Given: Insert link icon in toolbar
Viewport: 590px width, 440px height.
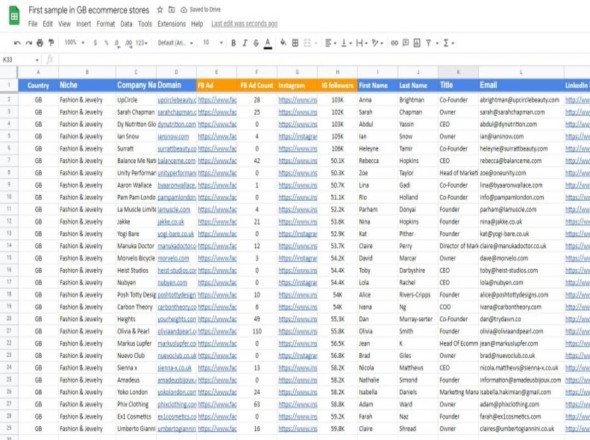Looking at the screenshot, I should click(x=394, y=43).
